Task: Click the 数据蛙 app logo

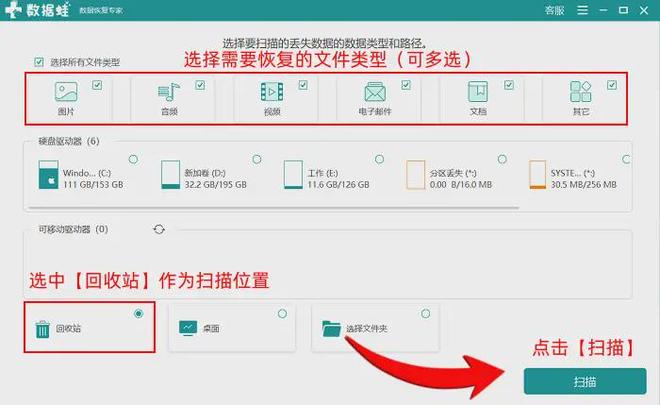Action: pyautogui.click(x=13, y=10)
